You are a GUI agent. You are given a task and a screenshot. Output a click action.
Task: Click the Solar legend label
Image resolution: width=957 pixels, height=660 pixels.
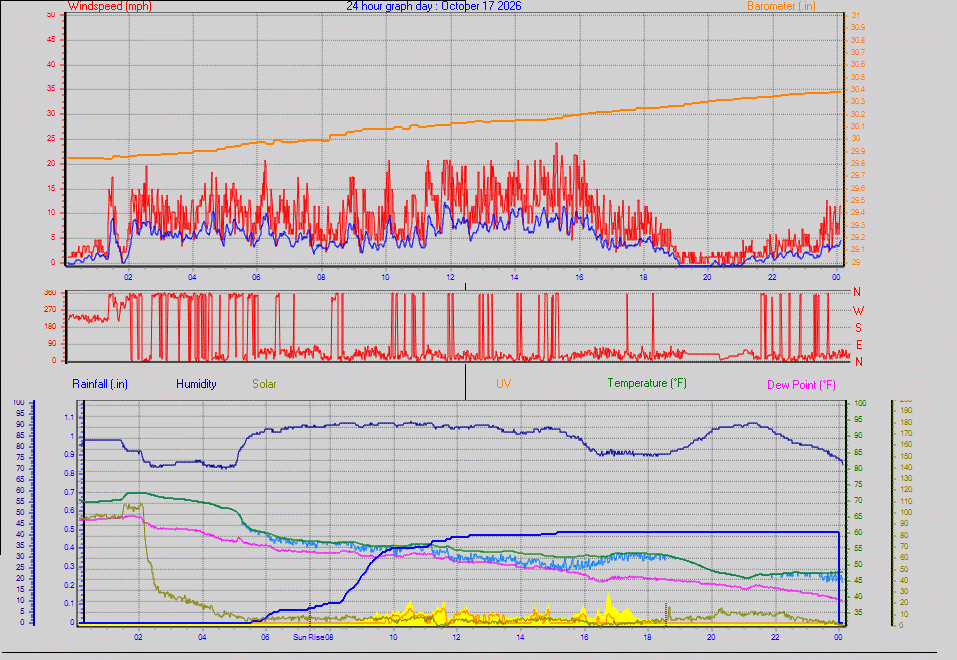click(x=264, y=384)
